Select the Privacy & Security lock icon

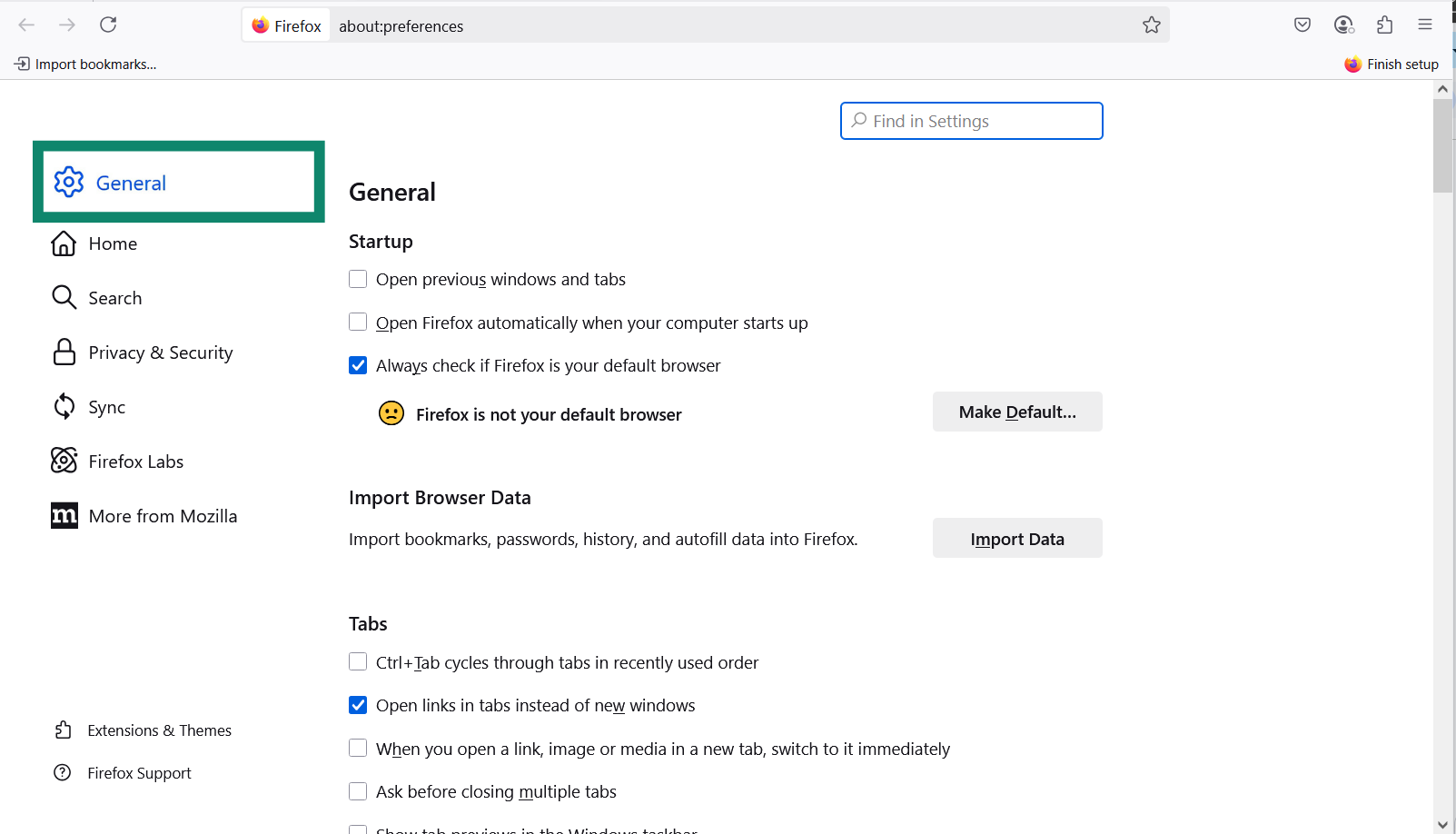click(x=64, y=352)
